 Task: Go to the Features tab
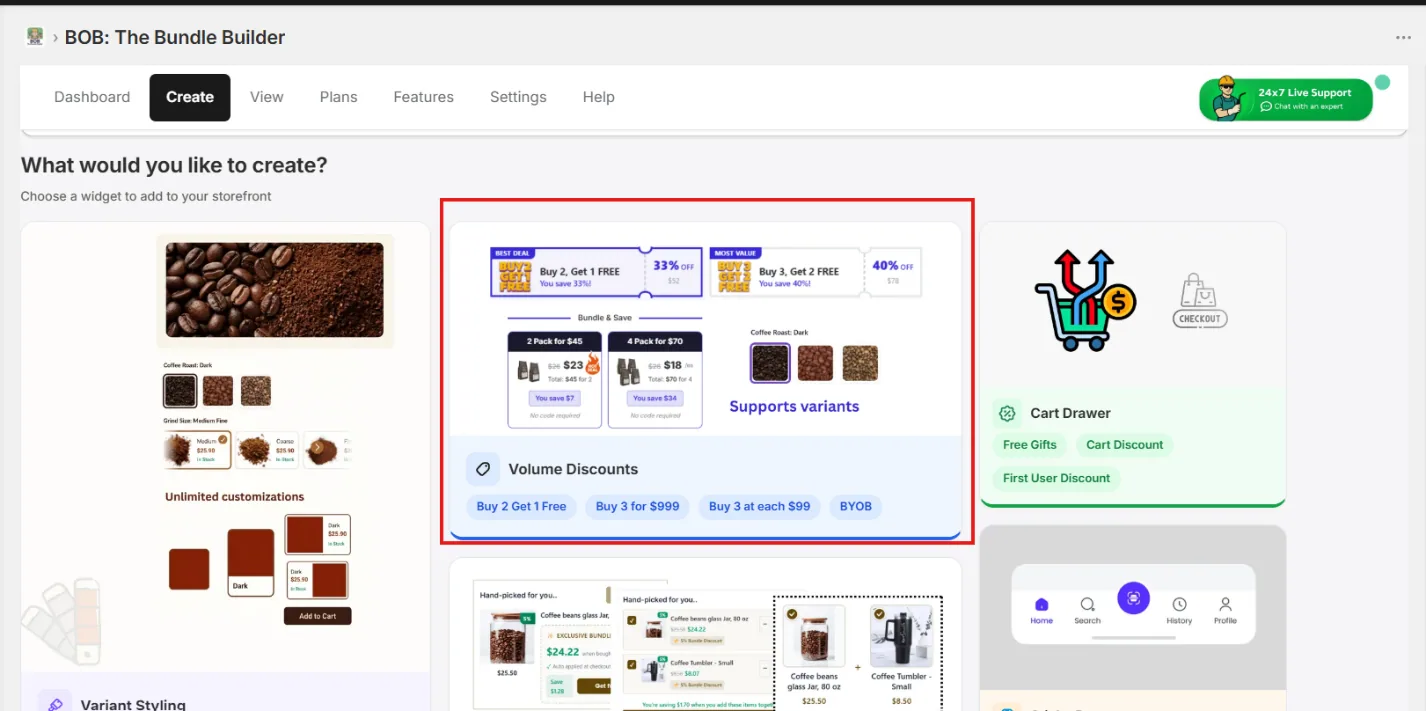click(x=424, y=97)
